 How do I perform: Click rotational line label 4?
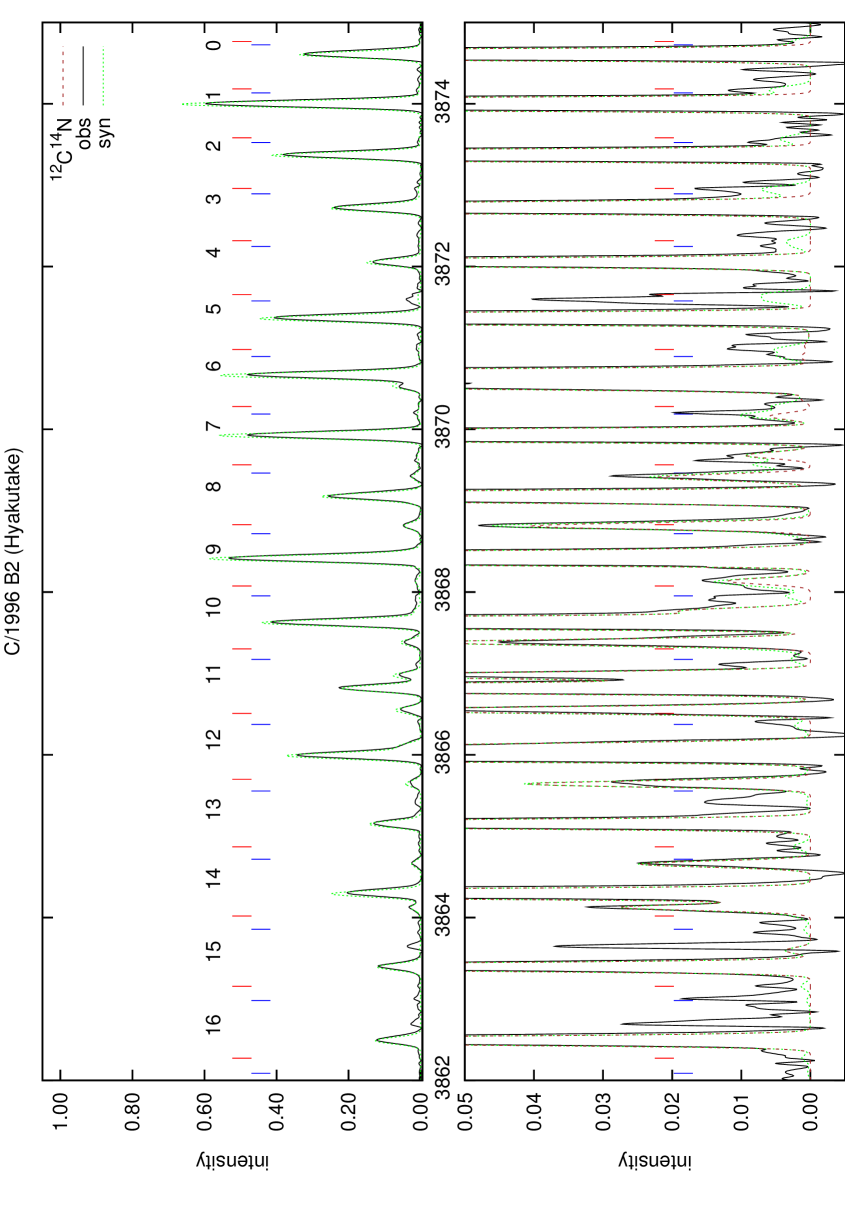pyautogui.click(x=212, y=252)
